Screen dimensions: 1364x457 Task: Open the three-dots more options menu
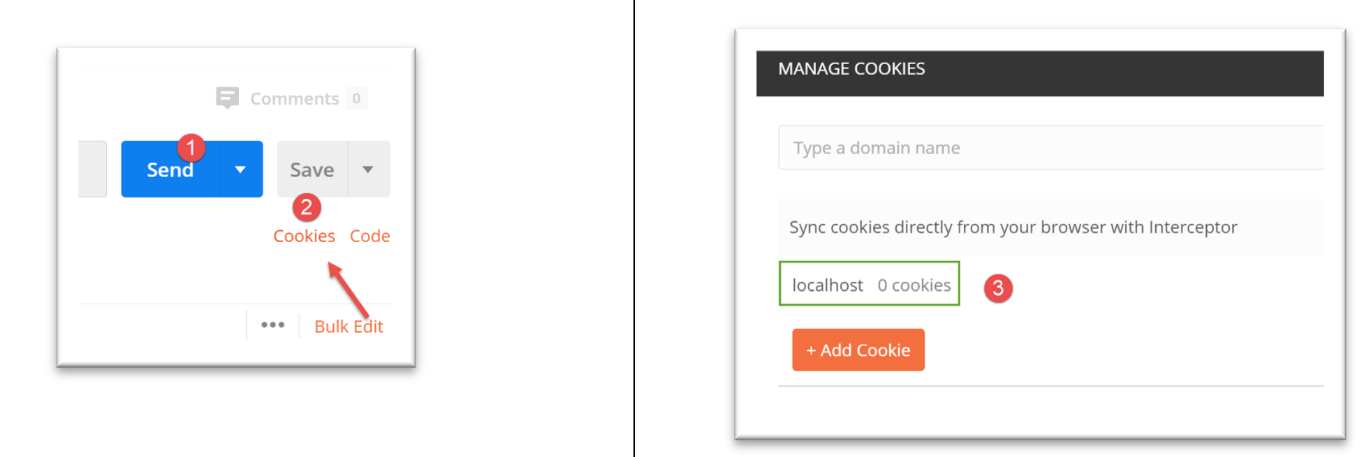273,326
